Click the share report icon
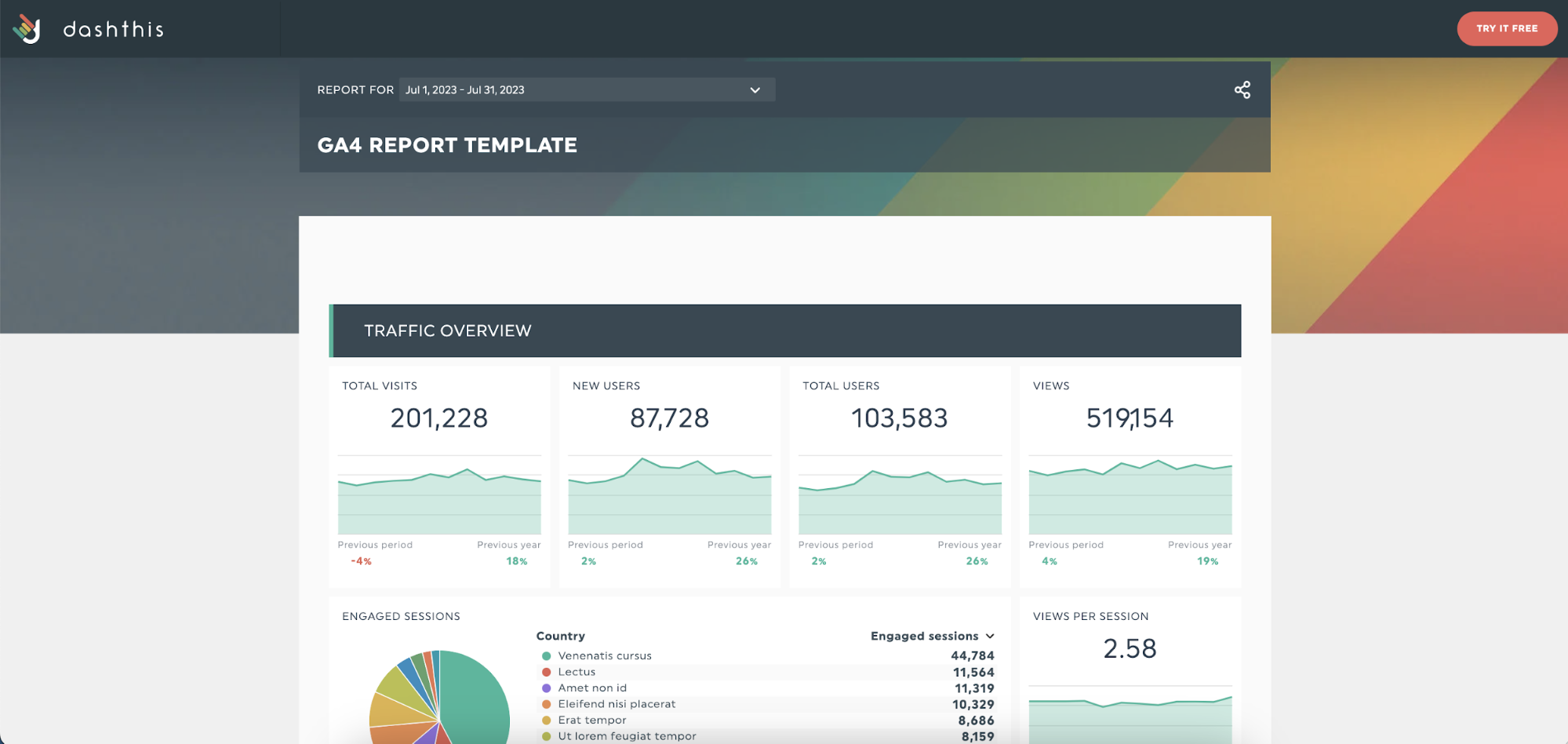Screen dimensions: 1568x744 tap(1242, 89)
